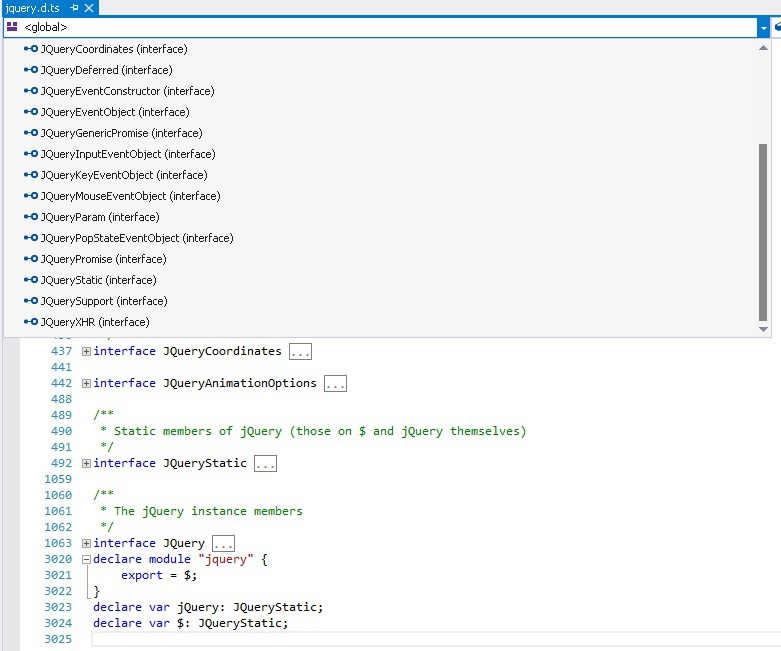
Task: Expand the JQuery interface at line 1063
Action: (86, 543)
